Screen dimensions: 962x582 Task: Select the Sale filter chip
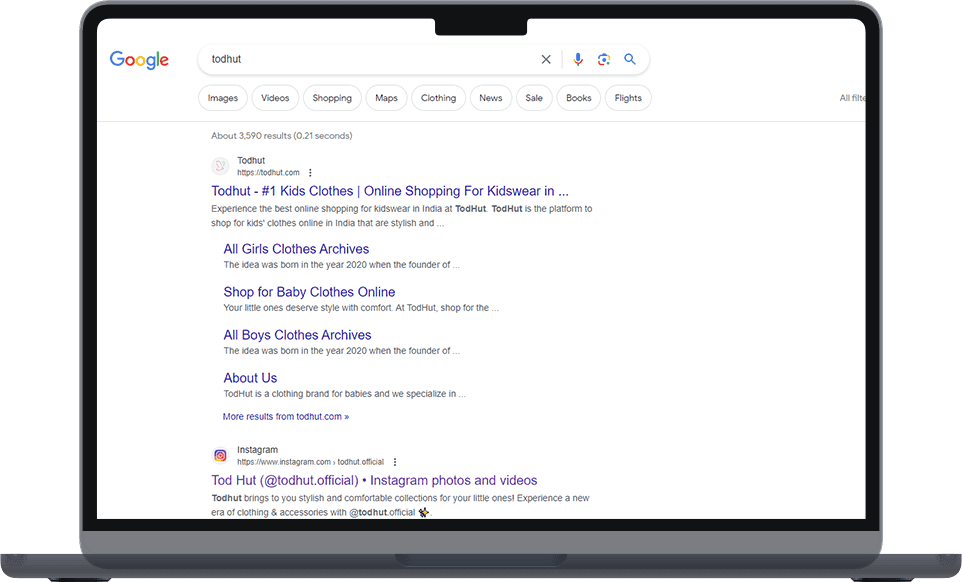534,98
